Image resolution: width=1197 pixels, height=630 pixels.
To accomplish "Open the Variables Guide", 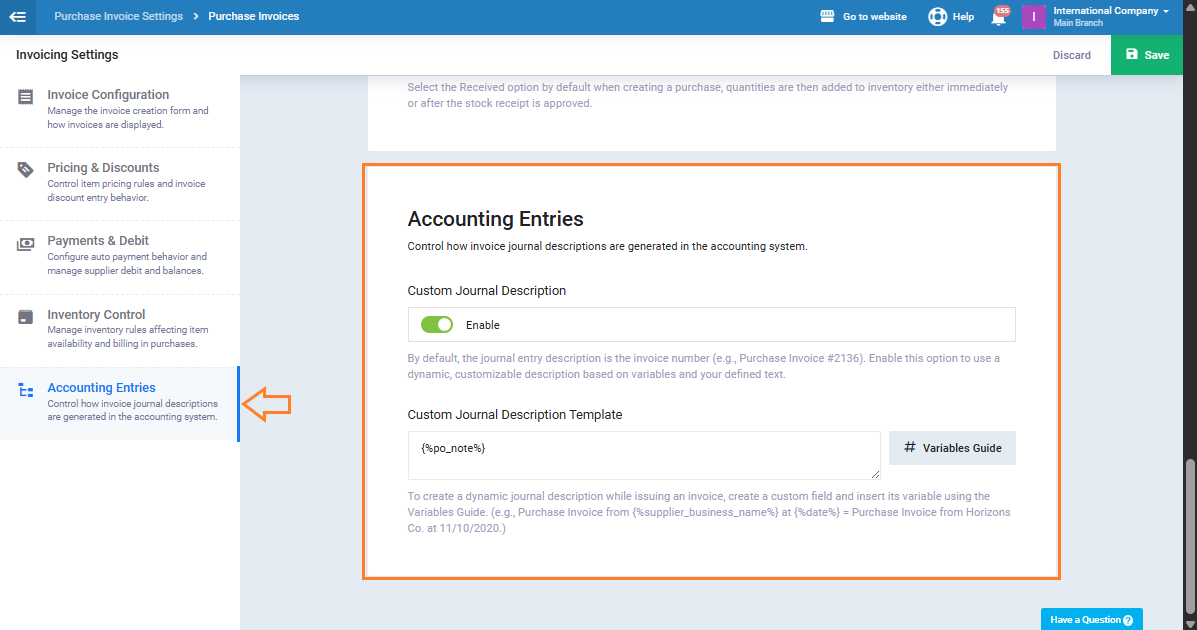I will [952, 448].
